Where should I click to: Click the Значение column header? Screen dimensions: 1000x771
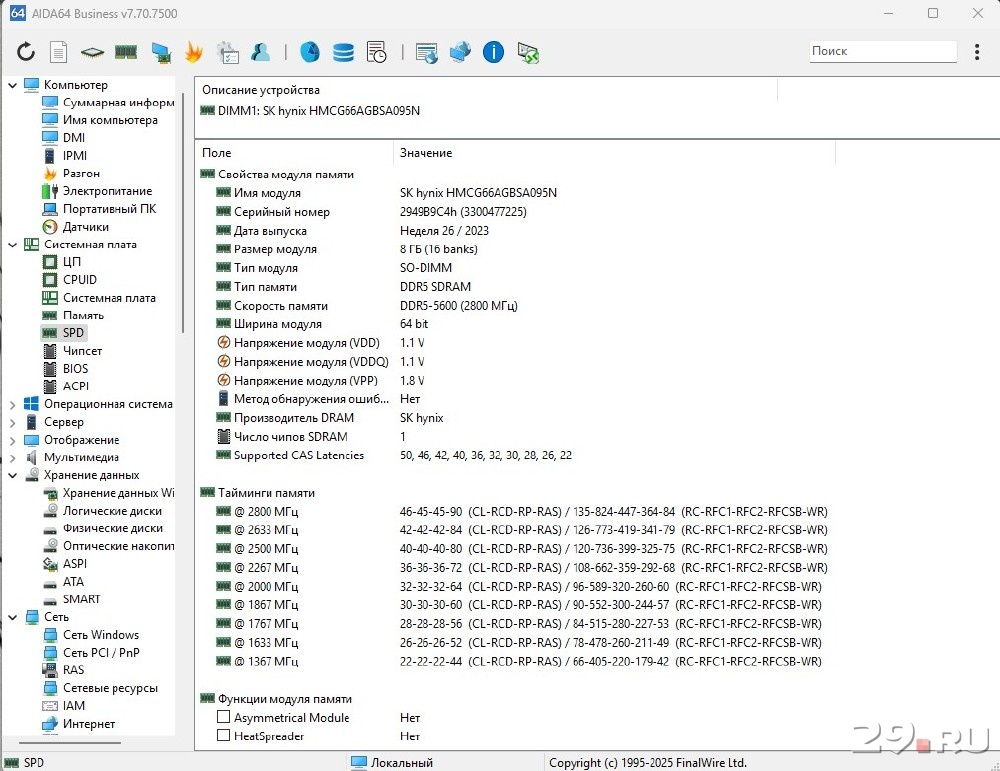pyautogui.click(x=426, y=153)
